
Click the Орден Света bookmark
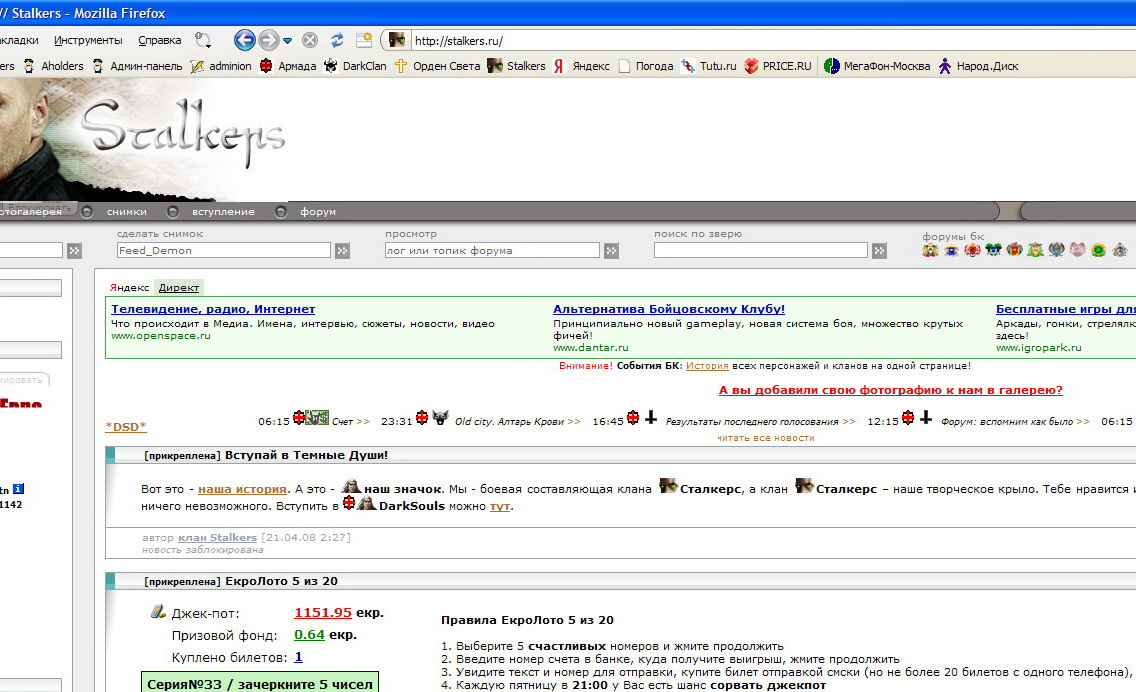(437, 66)
